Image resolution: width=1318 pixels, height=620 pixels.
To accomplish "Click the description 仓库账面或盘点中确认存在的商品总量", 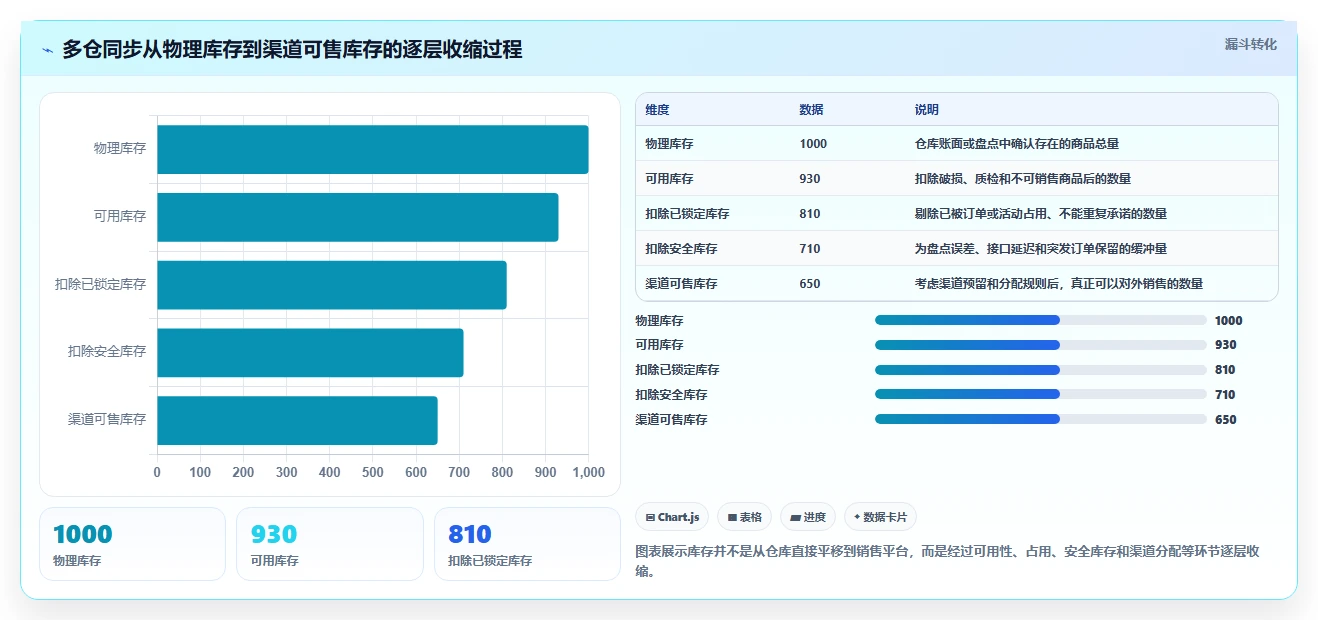I will 1016,144.
